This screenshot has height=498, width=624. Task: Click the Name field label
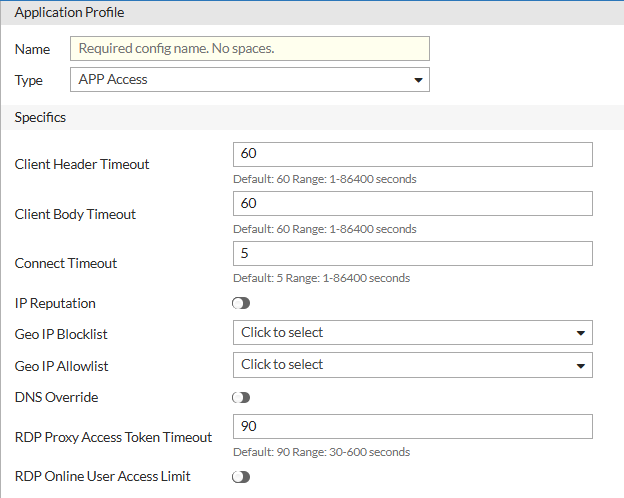coord(32,49)
